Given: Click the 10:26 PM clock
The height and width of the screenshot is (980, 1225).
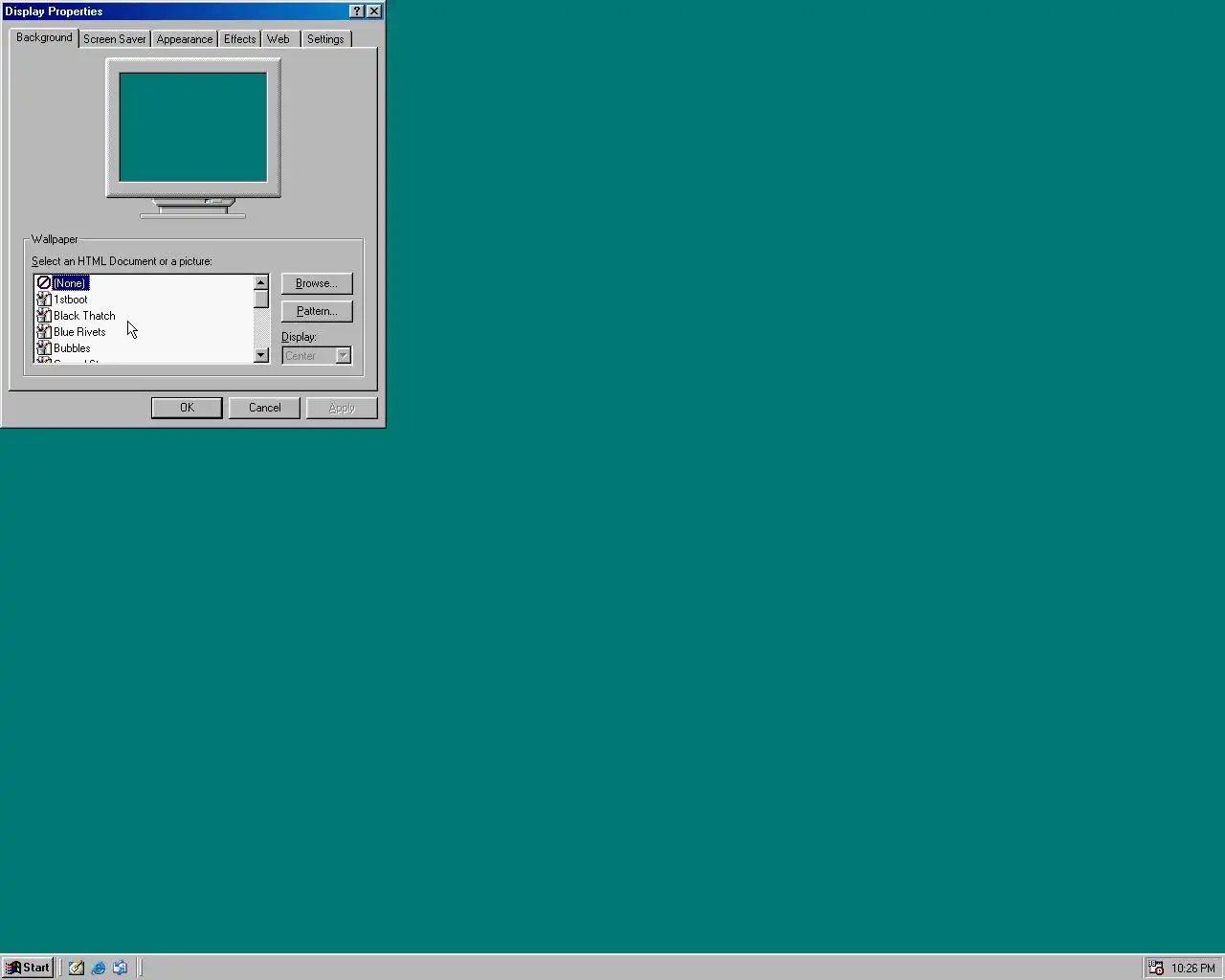Looking at the screenshot, I should (1193, 969).
